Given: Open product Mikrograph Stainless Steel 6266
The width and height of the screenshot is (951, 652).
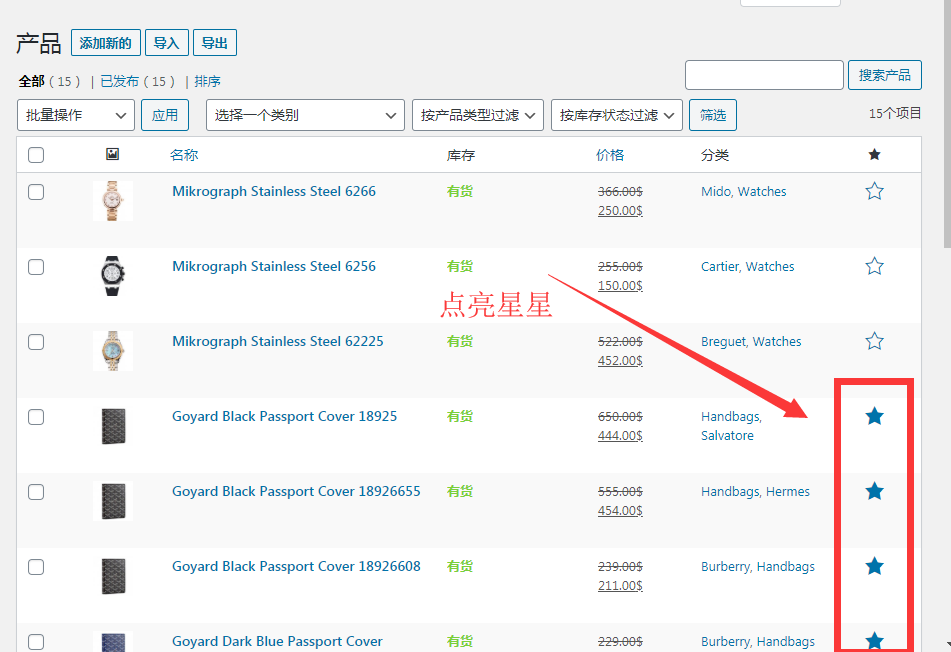Looking at the screenshot, I should [274, 192].
